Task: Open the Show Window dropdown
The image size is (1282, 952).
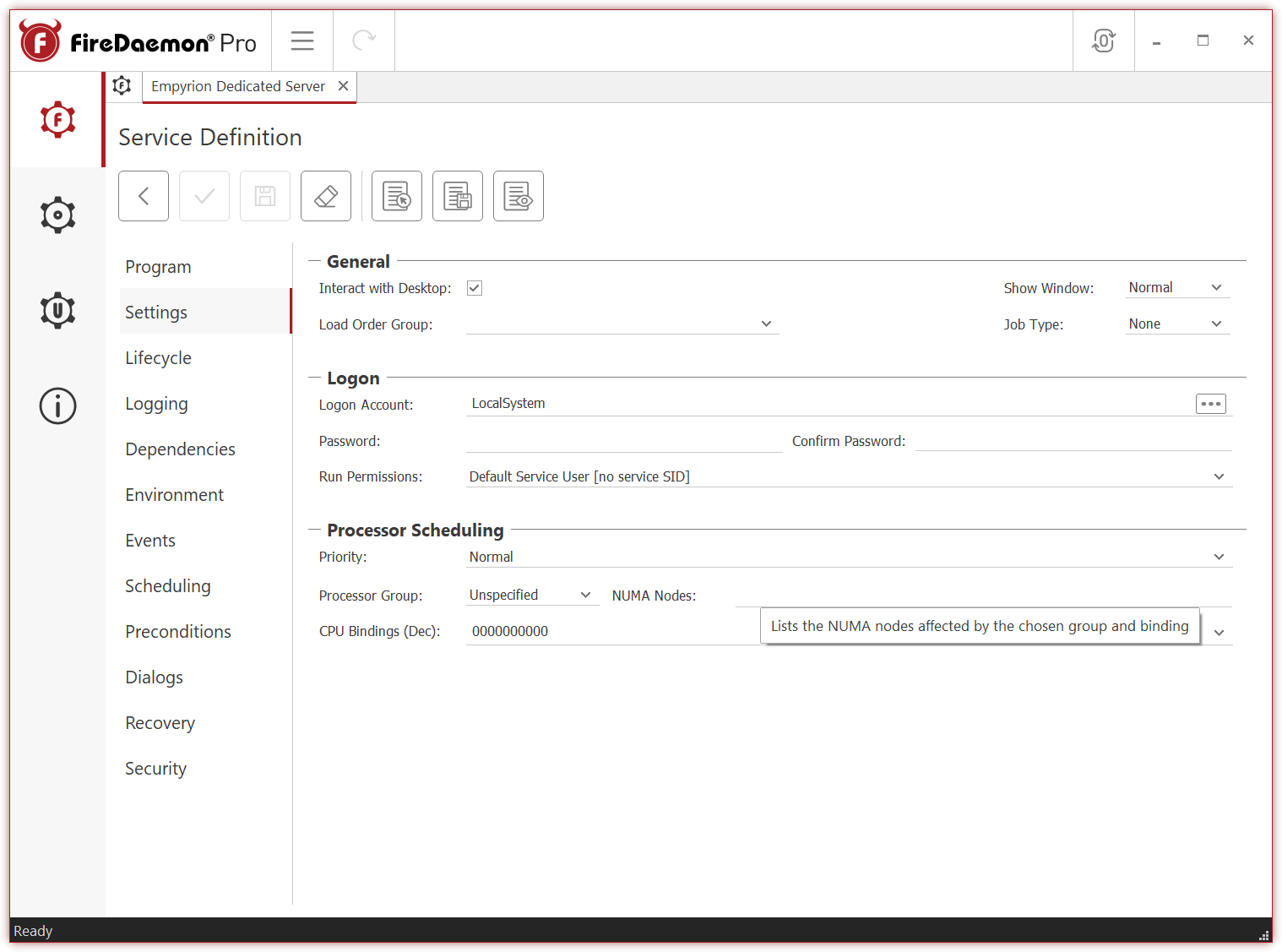Action: [1177, 287]
